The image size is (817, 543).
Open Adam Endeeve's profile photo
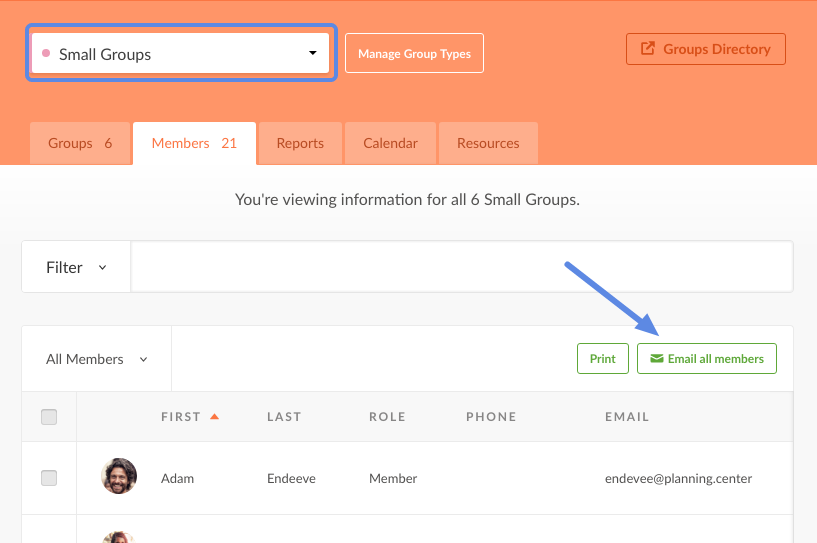pos(119,476)
